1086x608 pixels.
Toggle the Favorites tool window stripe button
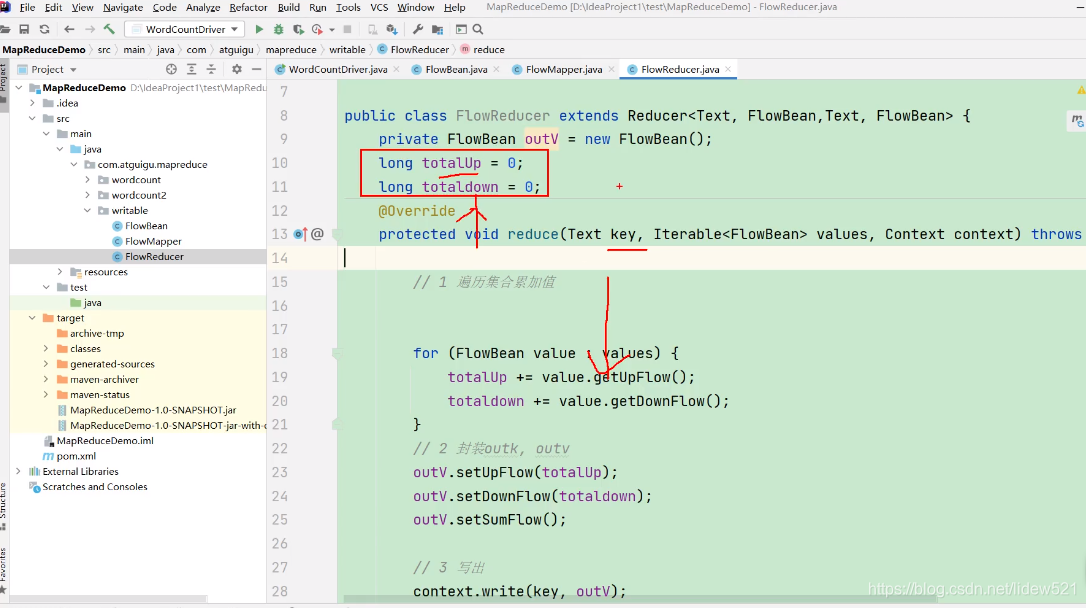[3, 570]
